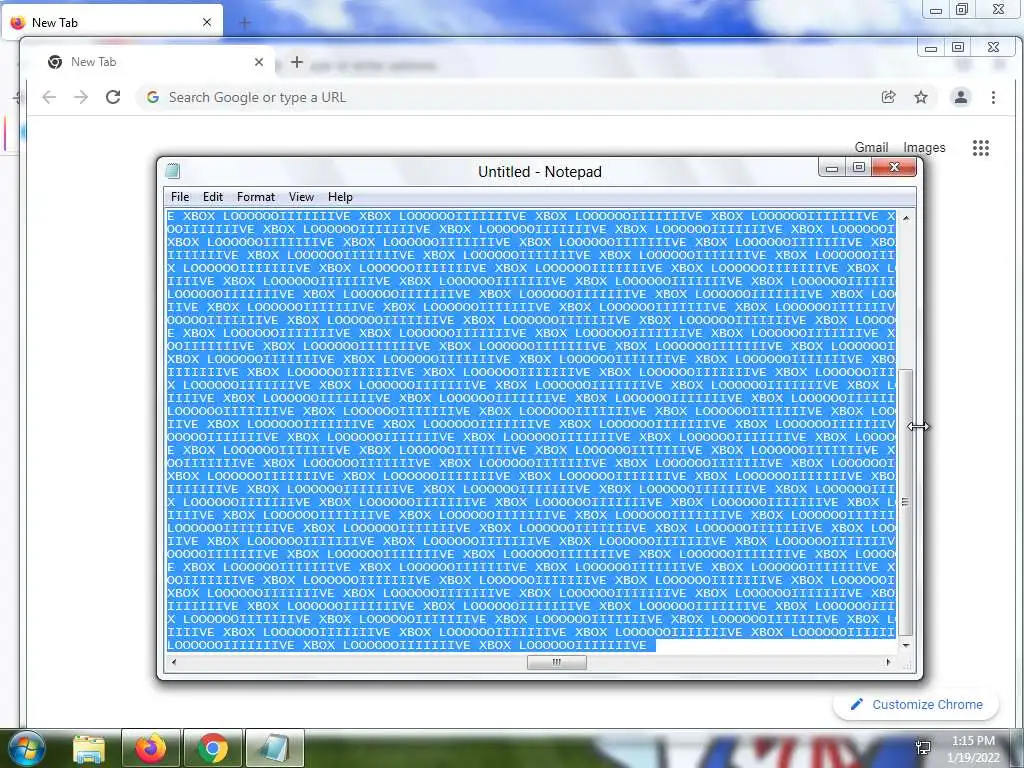Screen dimensions: 1024x768
Task: Open the Windows Start menu
Action: point(27,748)
